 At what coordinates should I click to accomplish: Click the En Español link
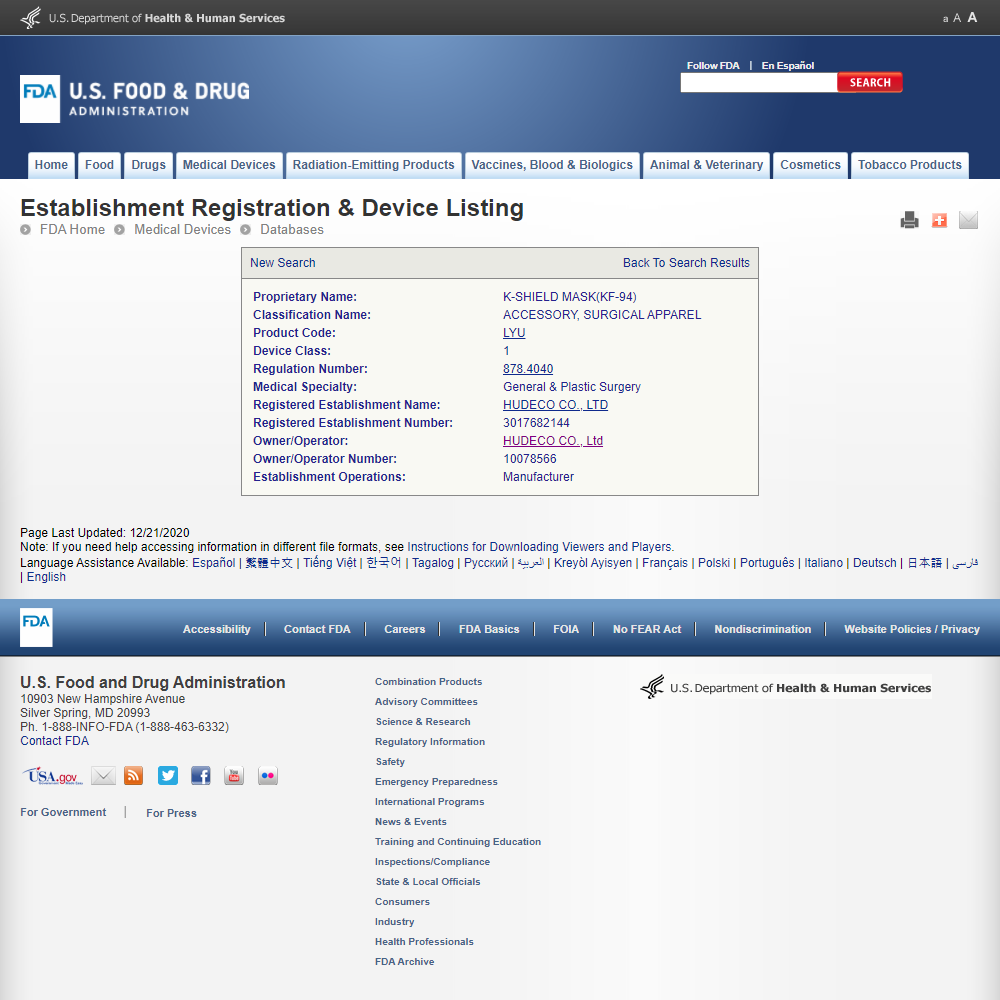click(788, 65)
